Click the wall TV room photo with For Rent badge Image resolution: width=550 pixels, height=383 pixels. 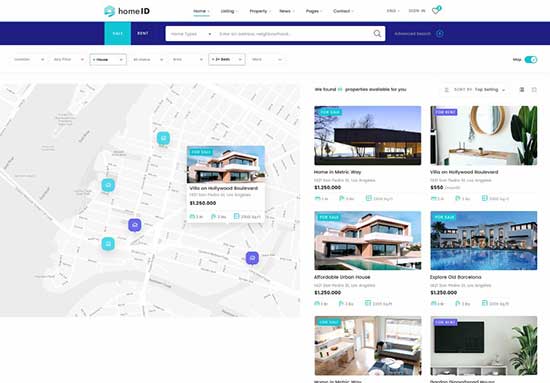[484, 346]
